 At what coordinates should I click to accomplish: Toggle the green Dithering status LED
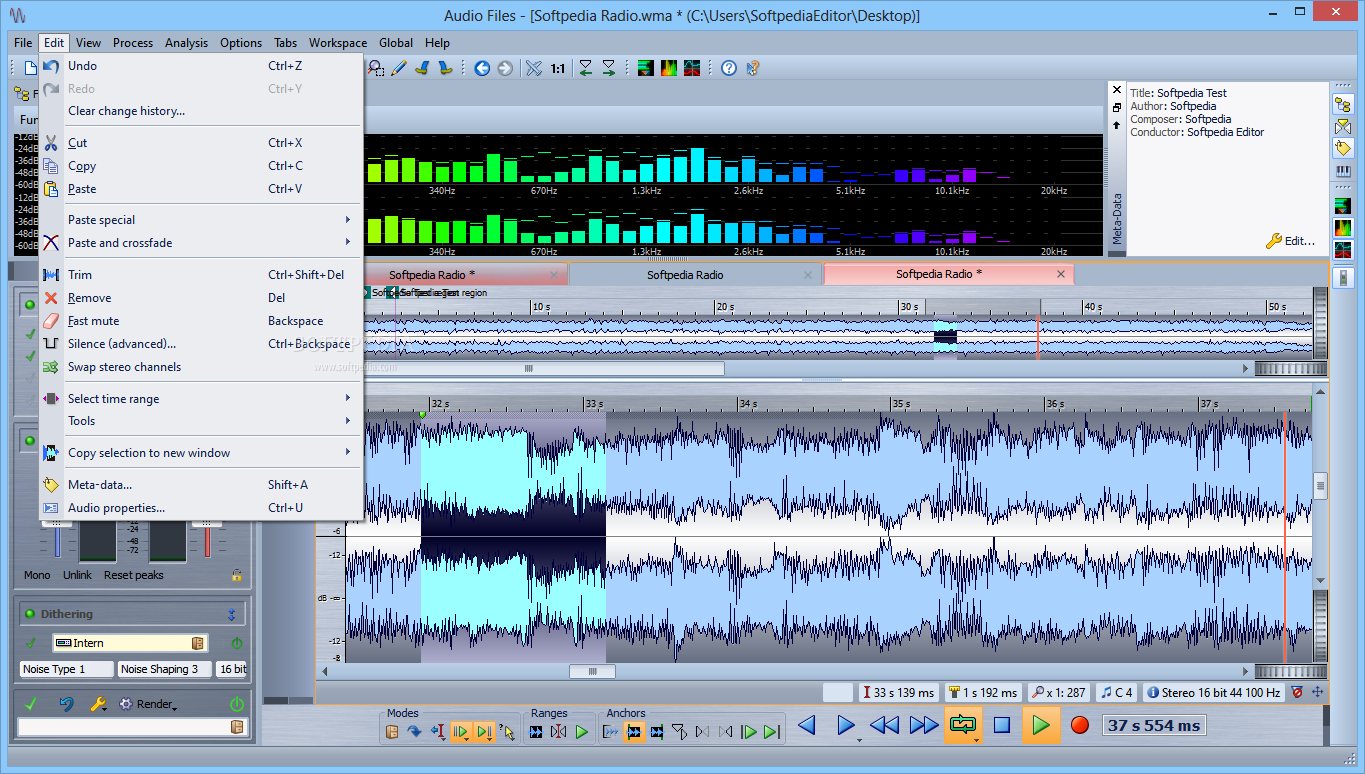[x=30, y=614]
